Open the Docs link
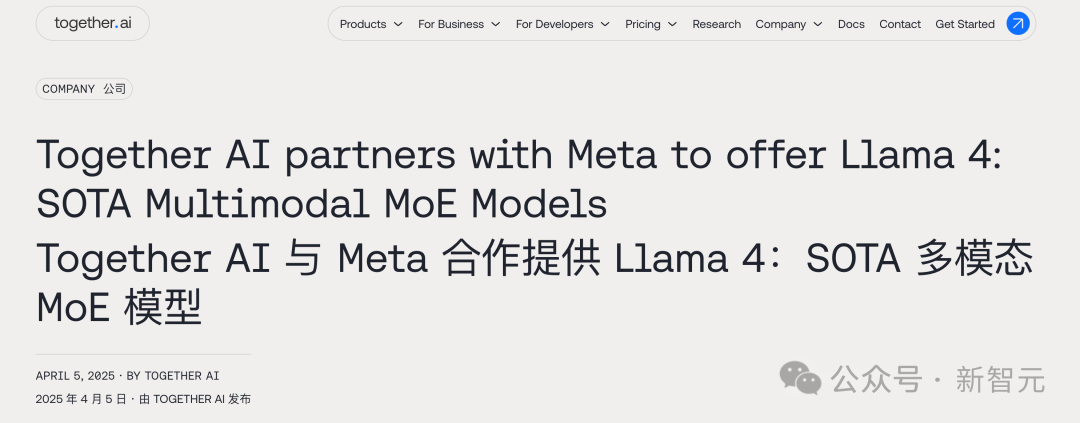The width and height of the screenshot is (1080, 423). click(851, 24)
